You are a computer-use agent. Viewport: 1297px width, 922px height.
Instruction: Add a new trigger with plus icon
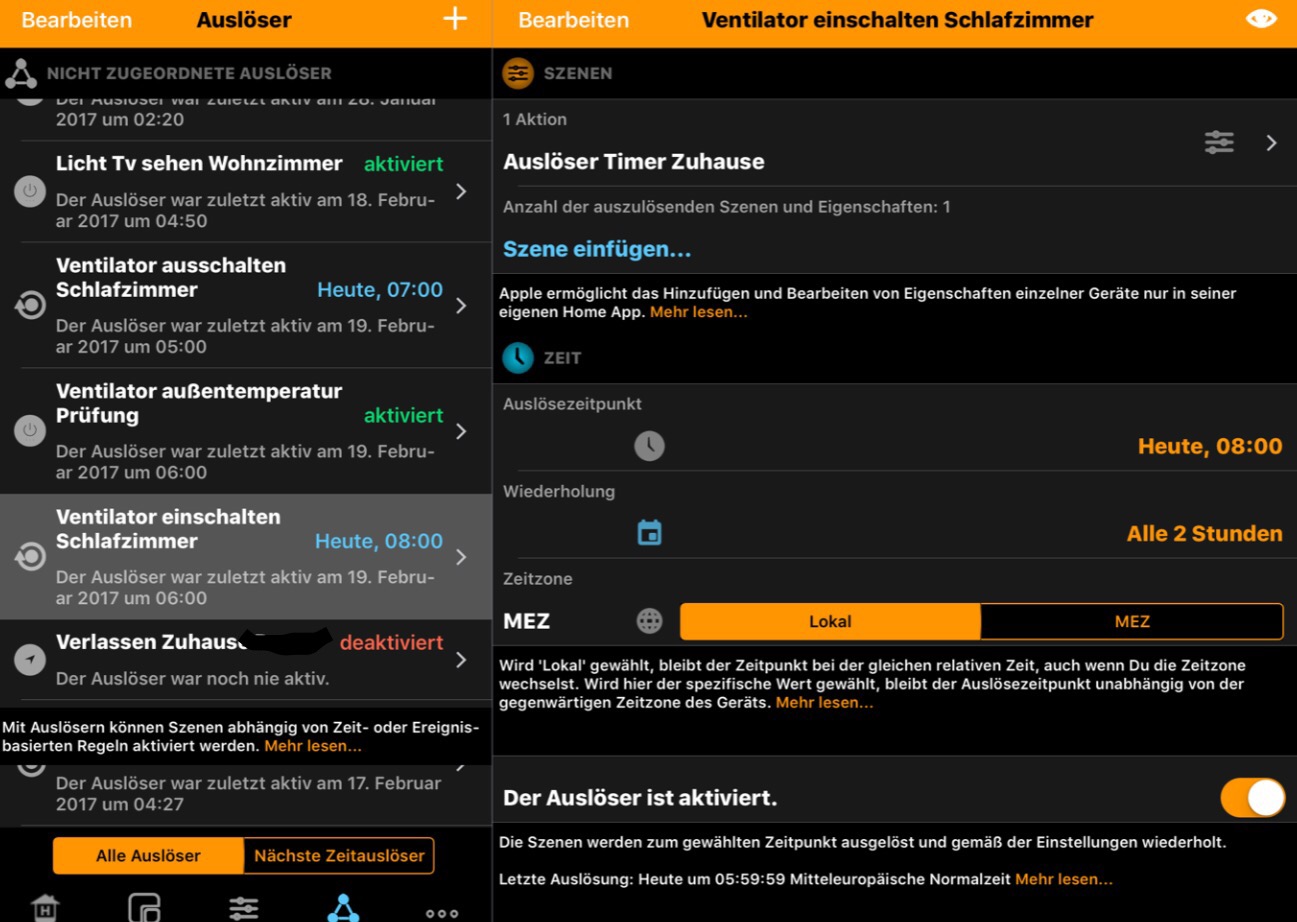(455, 19)
